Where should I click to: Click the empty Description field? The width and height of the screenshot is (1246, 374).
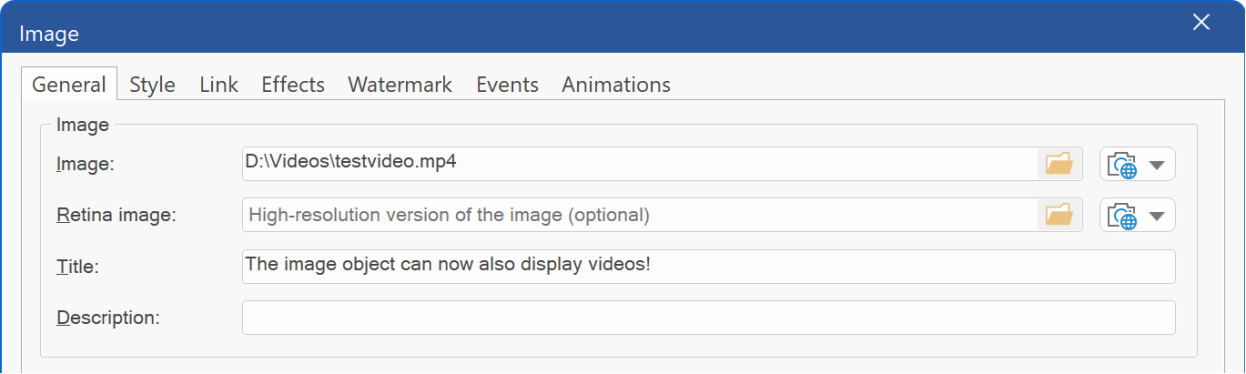click(709, 318)
